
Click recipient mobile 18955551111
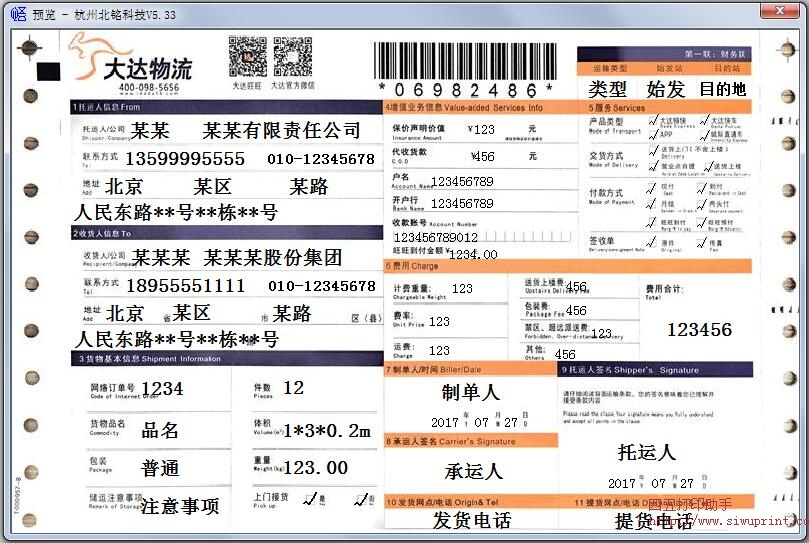186,285
